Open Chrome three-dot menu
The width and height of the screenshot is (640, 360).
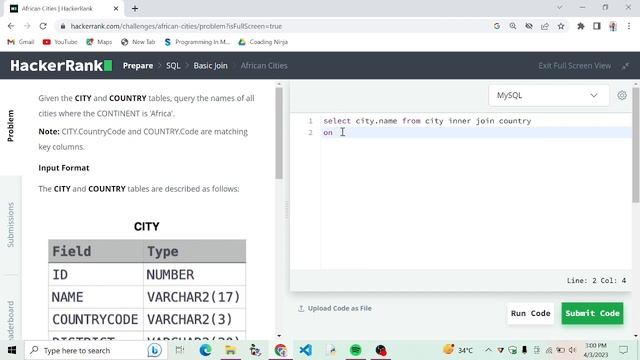pos(629,26)
